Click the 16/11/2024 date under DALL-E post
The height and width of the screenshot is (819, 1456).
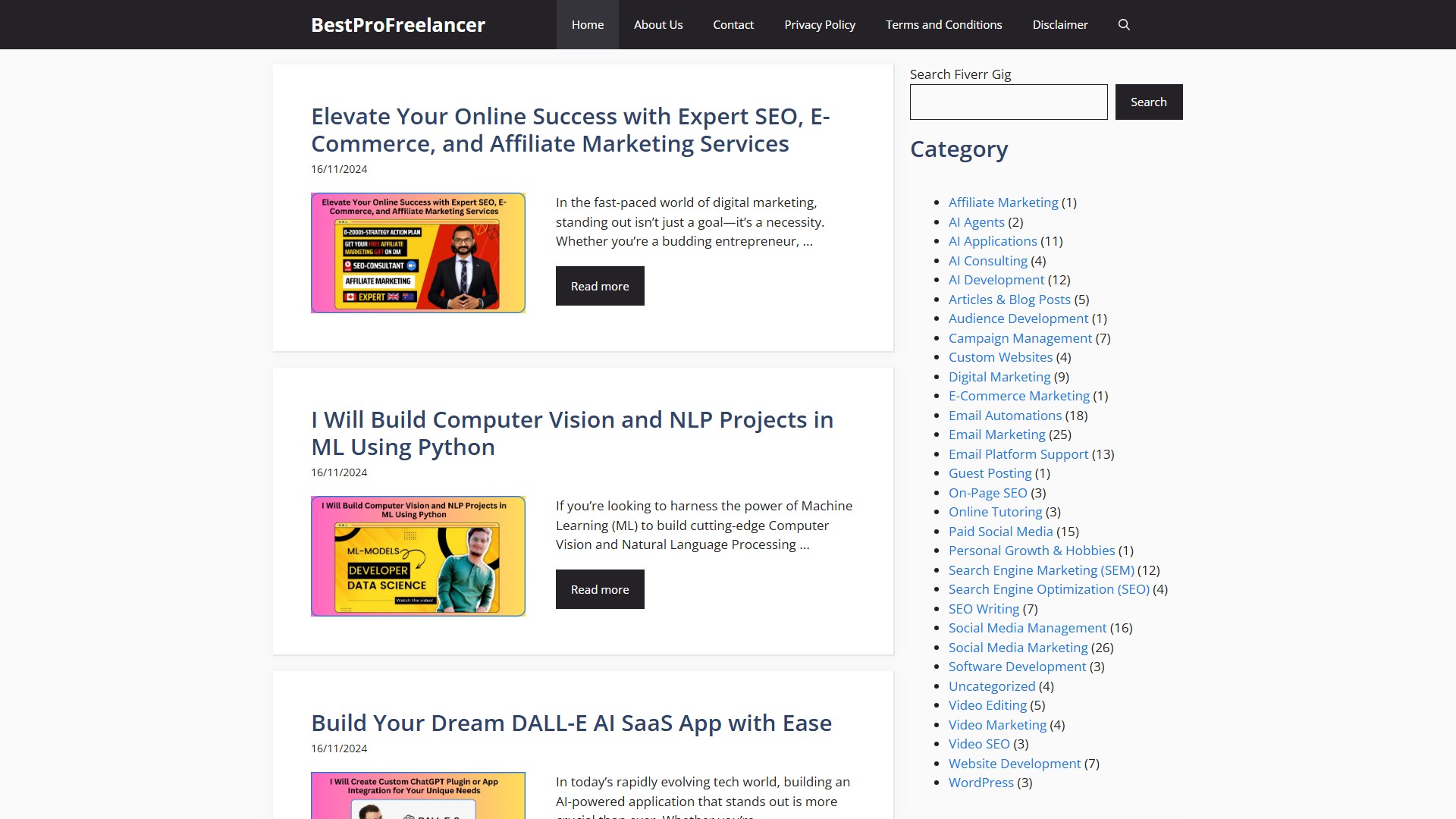click(339, 748)
